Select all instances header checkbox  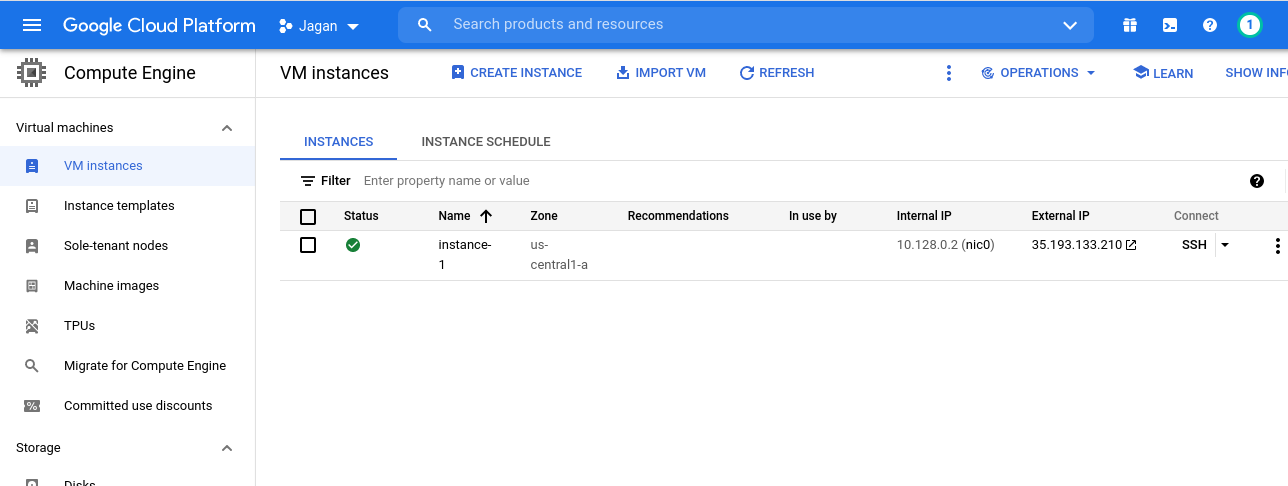coord(308,217)
